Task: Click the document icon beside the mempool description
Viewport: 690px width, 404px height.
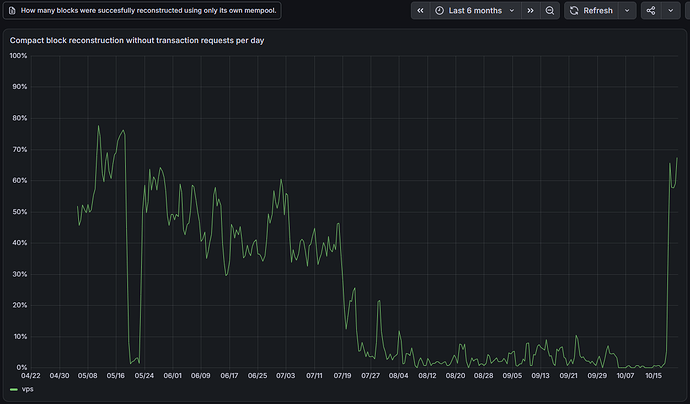Action: [12, 11]
